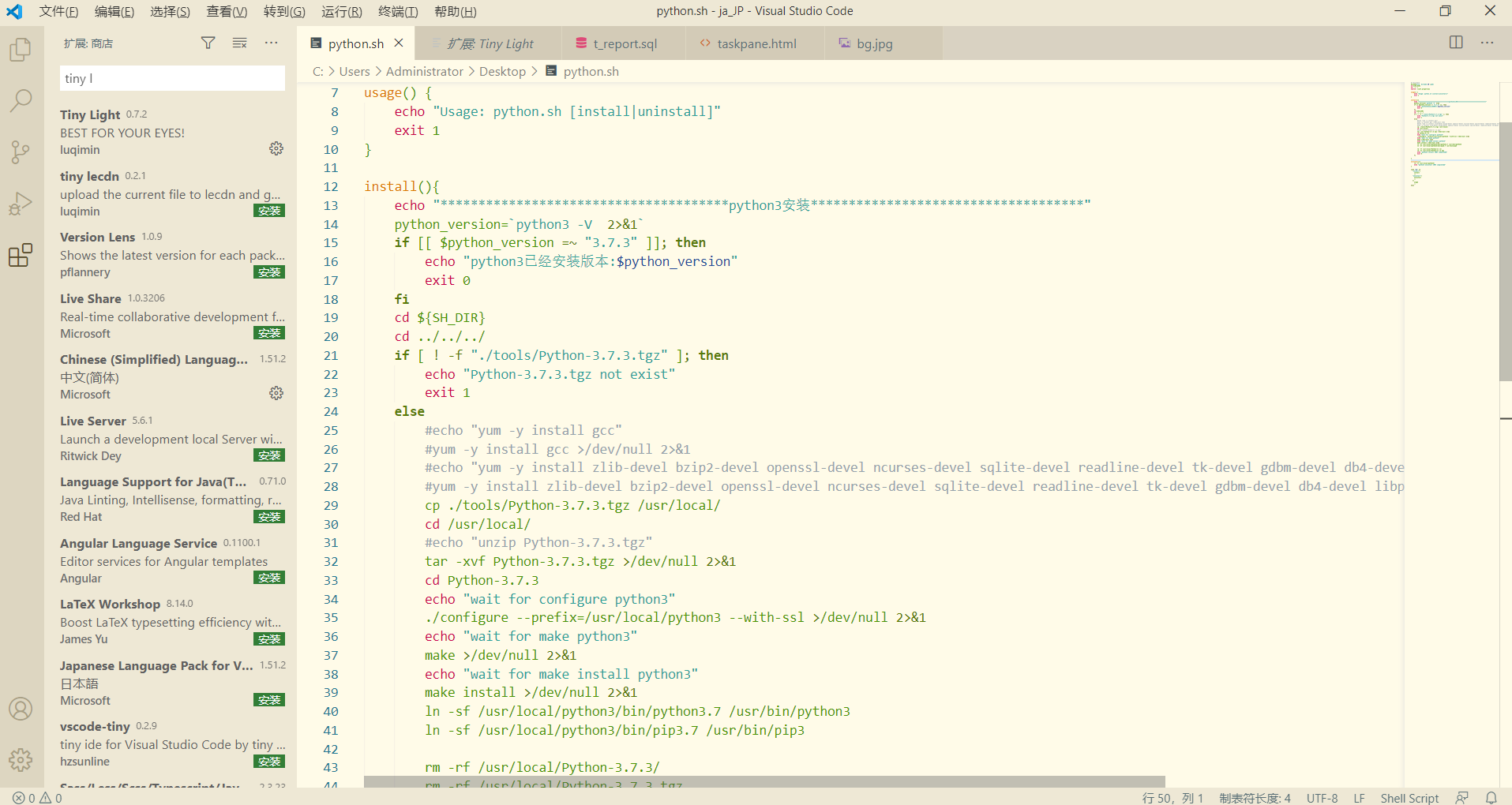Image resolution: width=1512 pixels, height=805 pixels.
Task: Install the Live Server extension
Action: click(x=269, y=455)
